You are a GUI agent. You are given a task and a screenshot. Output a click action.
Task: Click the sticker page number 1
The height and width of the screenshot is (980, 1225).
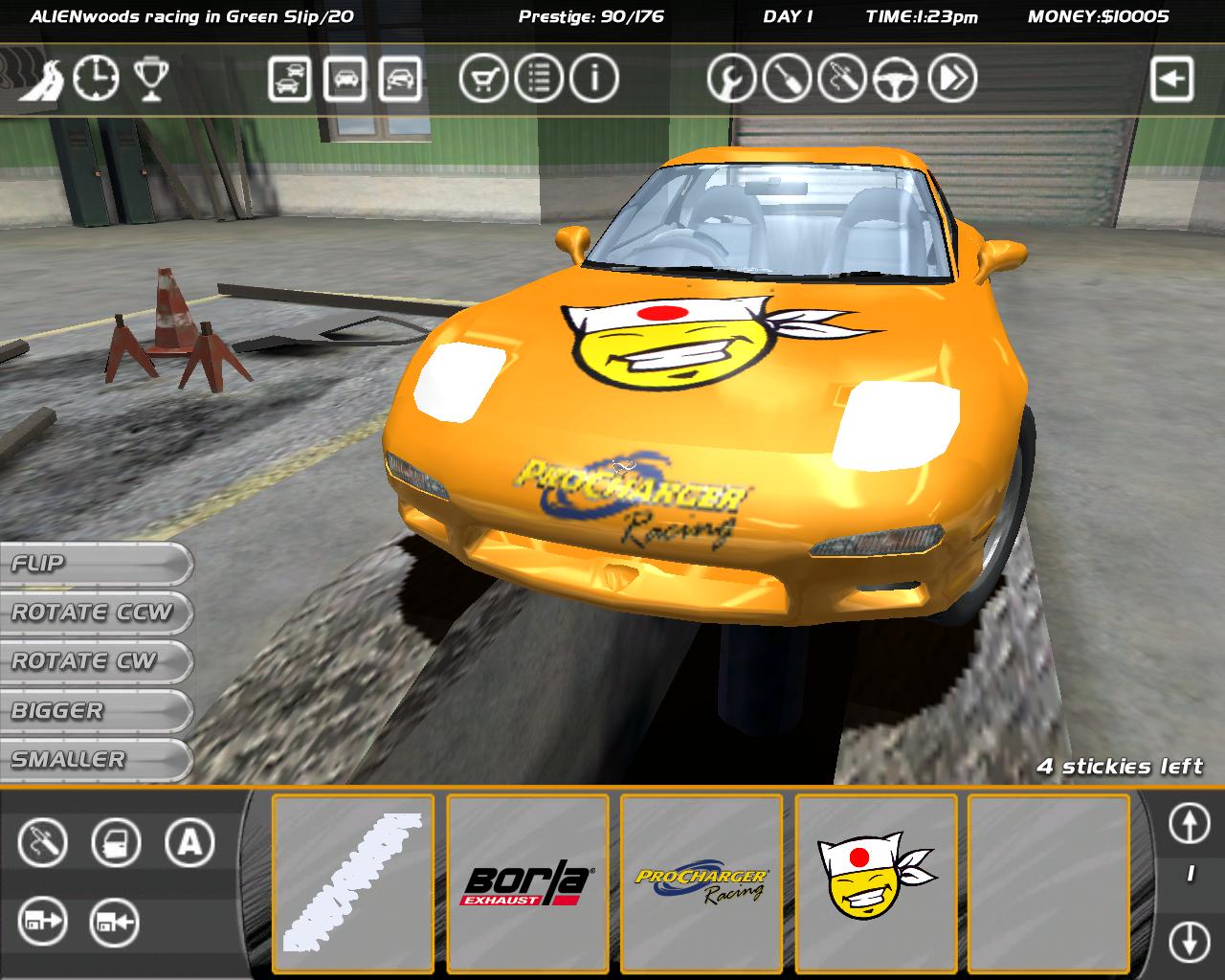(x=1191, y=874)
